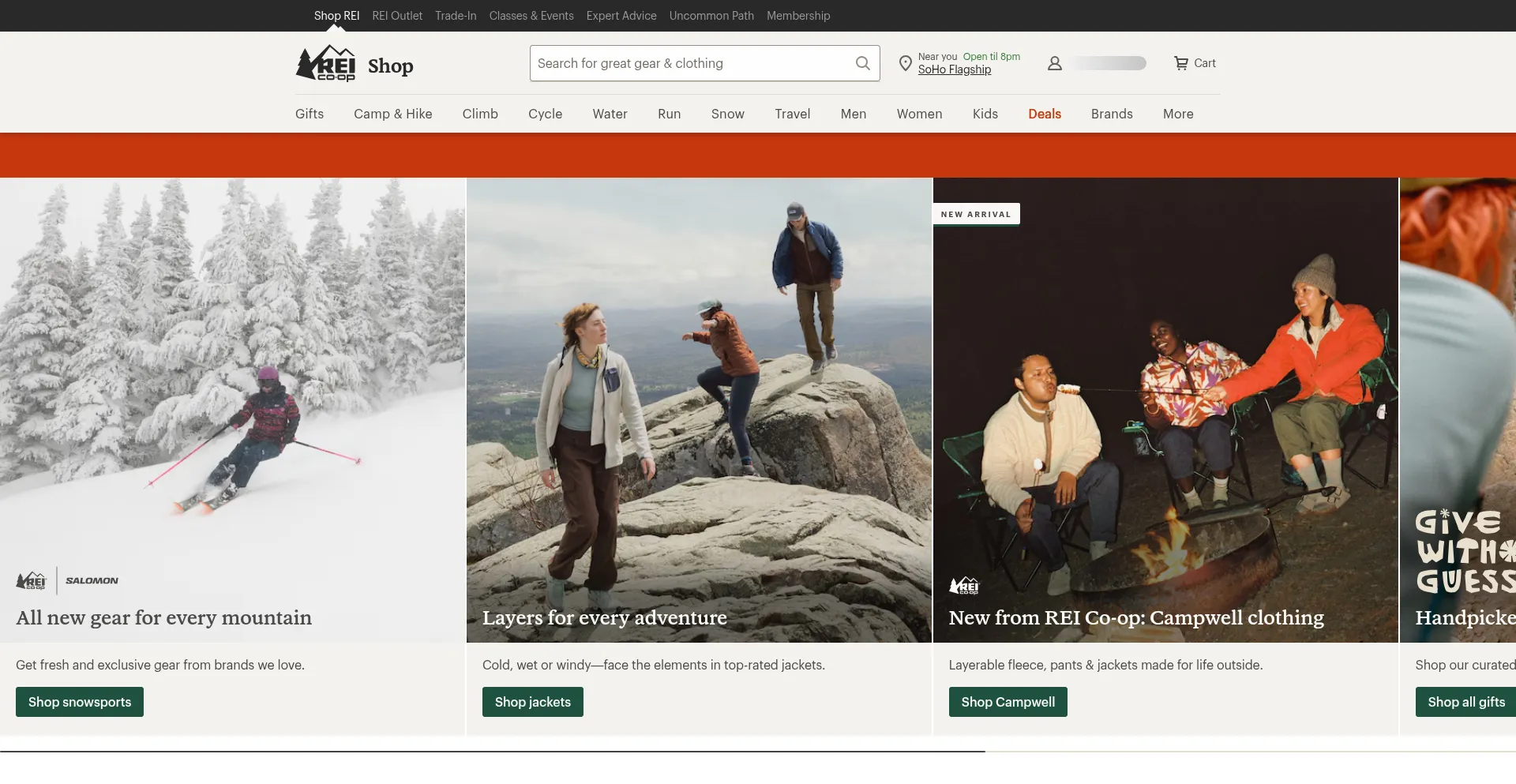Switch to the REI Outlet tab
Screen dimensions: 1516x784
pyautogui.click(x=397, y=16)
